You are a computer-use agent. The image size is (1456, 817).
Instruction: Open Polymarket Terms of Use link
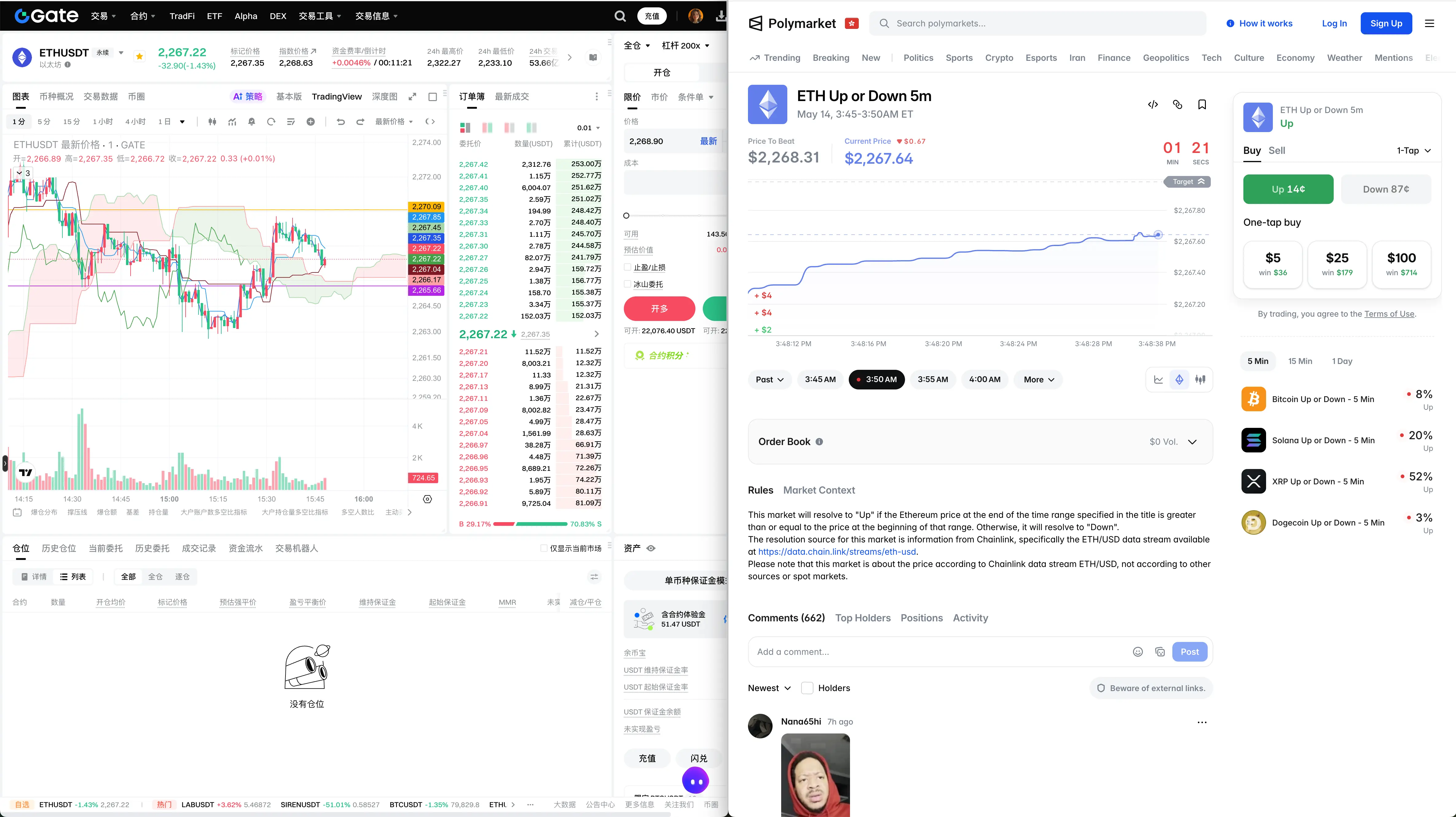click(1389, 314)
